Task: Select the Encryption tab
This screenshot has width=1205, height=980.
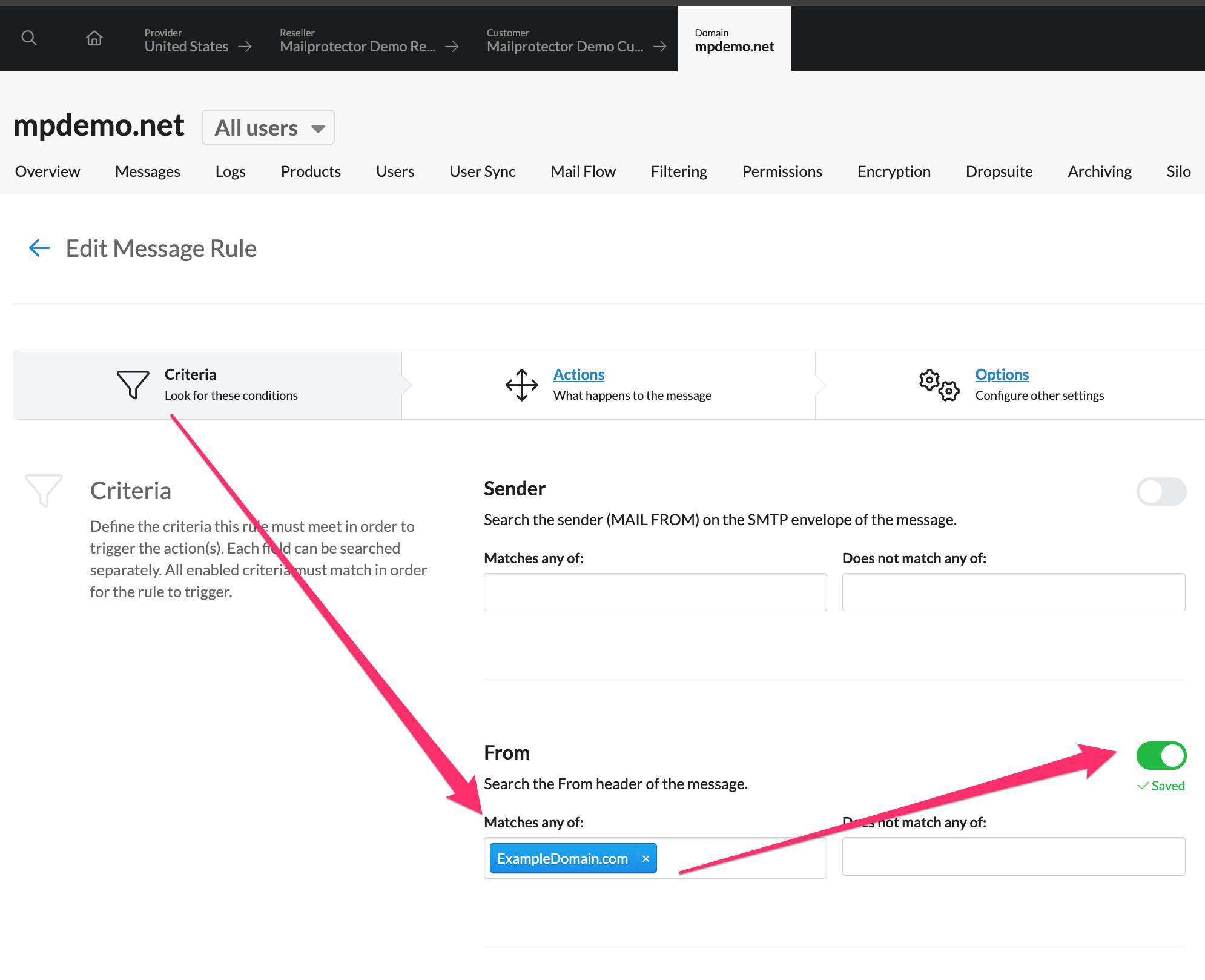Action: click(x=893, y=171)
